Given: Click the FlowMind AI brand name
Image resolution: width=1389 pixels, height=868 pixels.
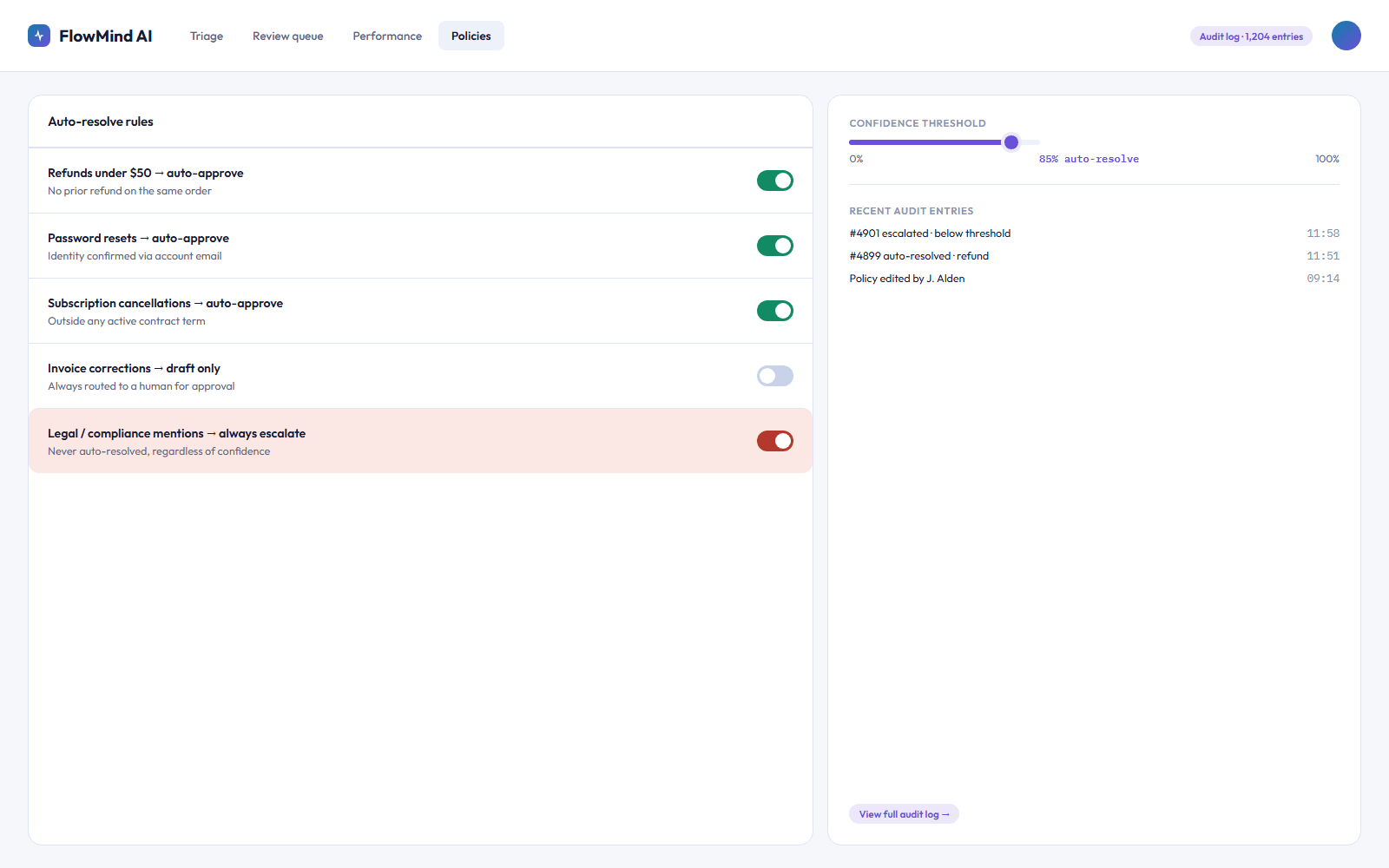Looking at the screenshot, I should coord(106,36).
